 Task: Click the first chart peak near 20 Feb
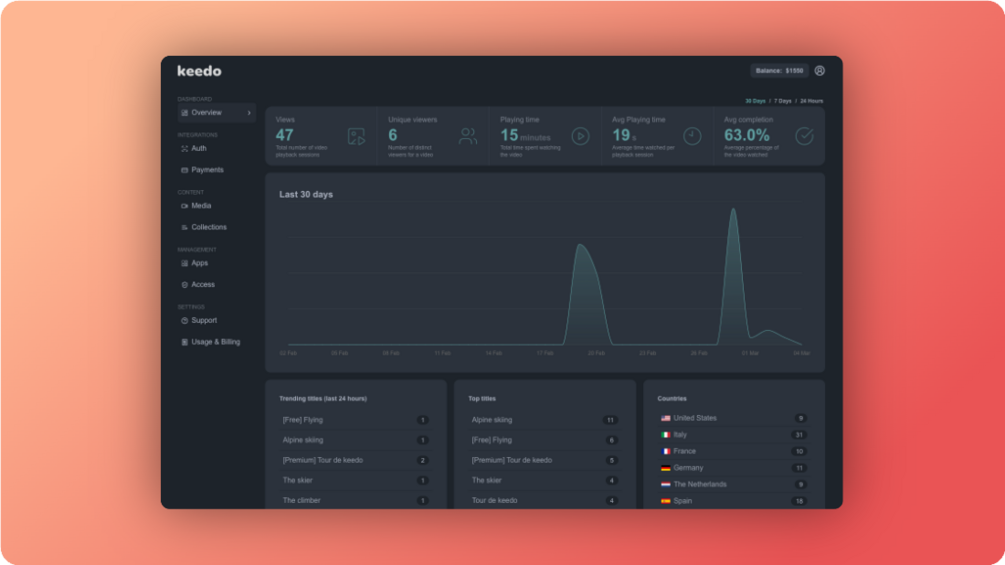tap(580, 245)
